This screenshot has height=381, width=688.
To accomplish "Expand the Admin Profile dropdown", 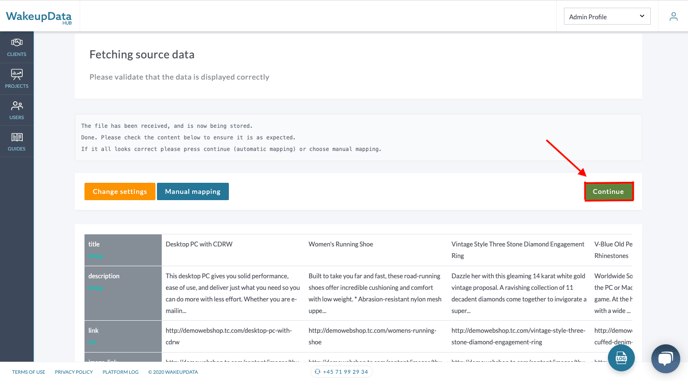I will 607,17.
